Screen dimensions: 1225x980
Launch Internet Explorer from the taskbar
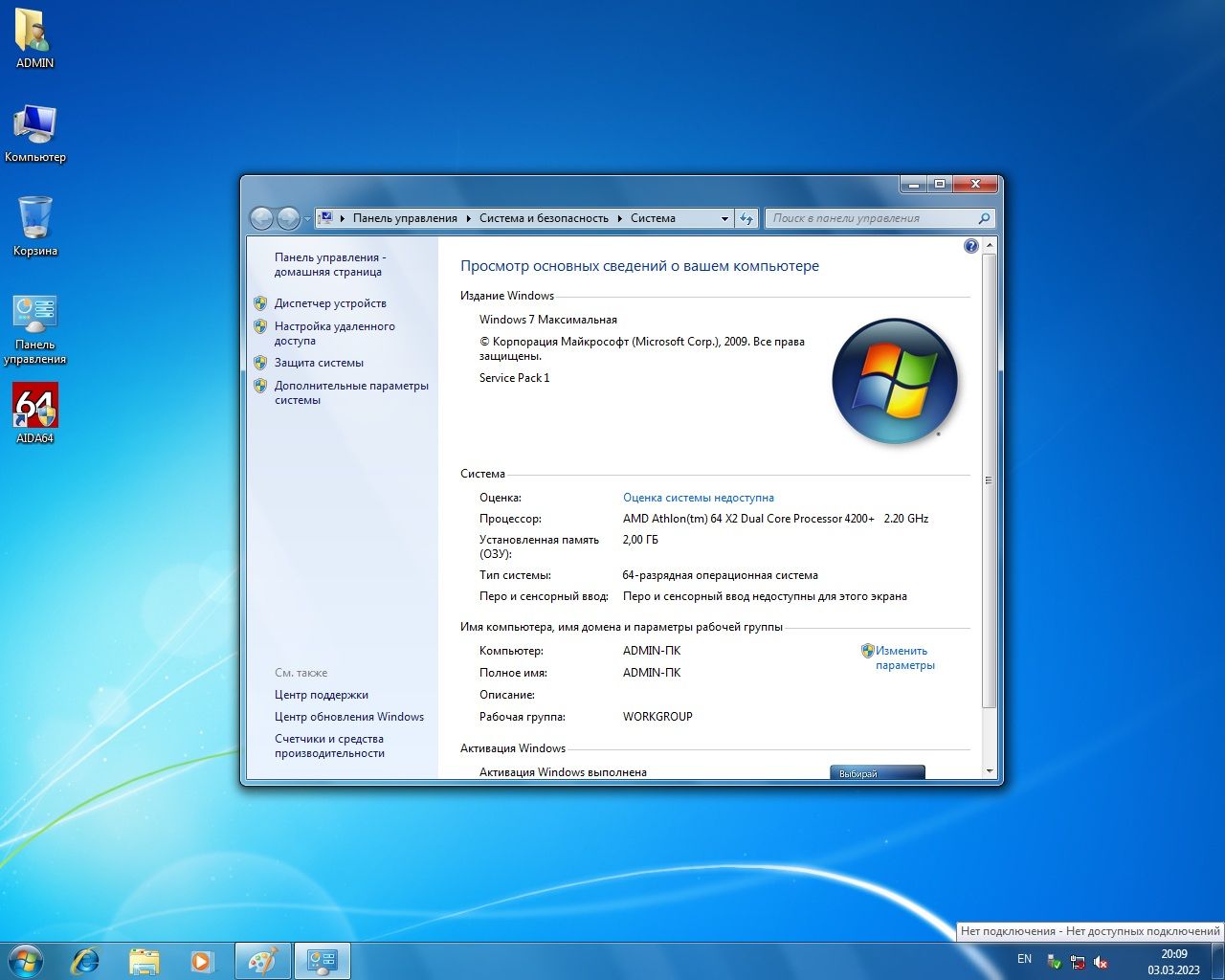tap(86, 961)
